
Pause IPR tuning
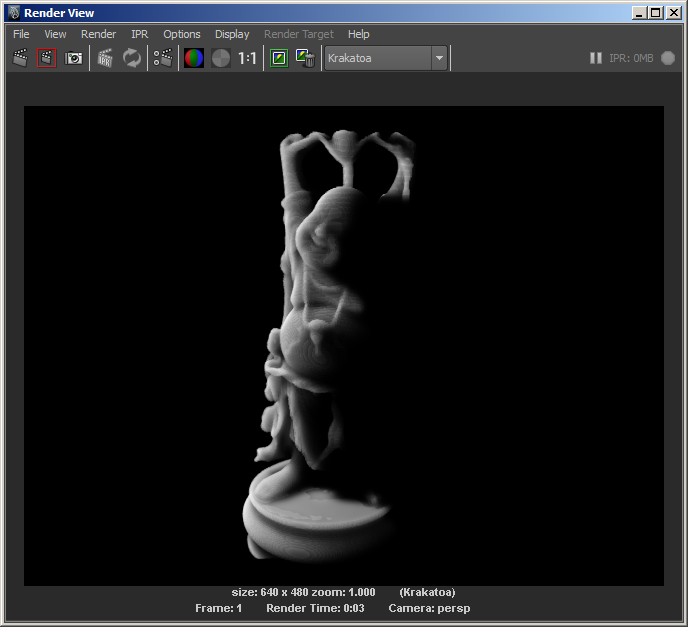point(596,58)
